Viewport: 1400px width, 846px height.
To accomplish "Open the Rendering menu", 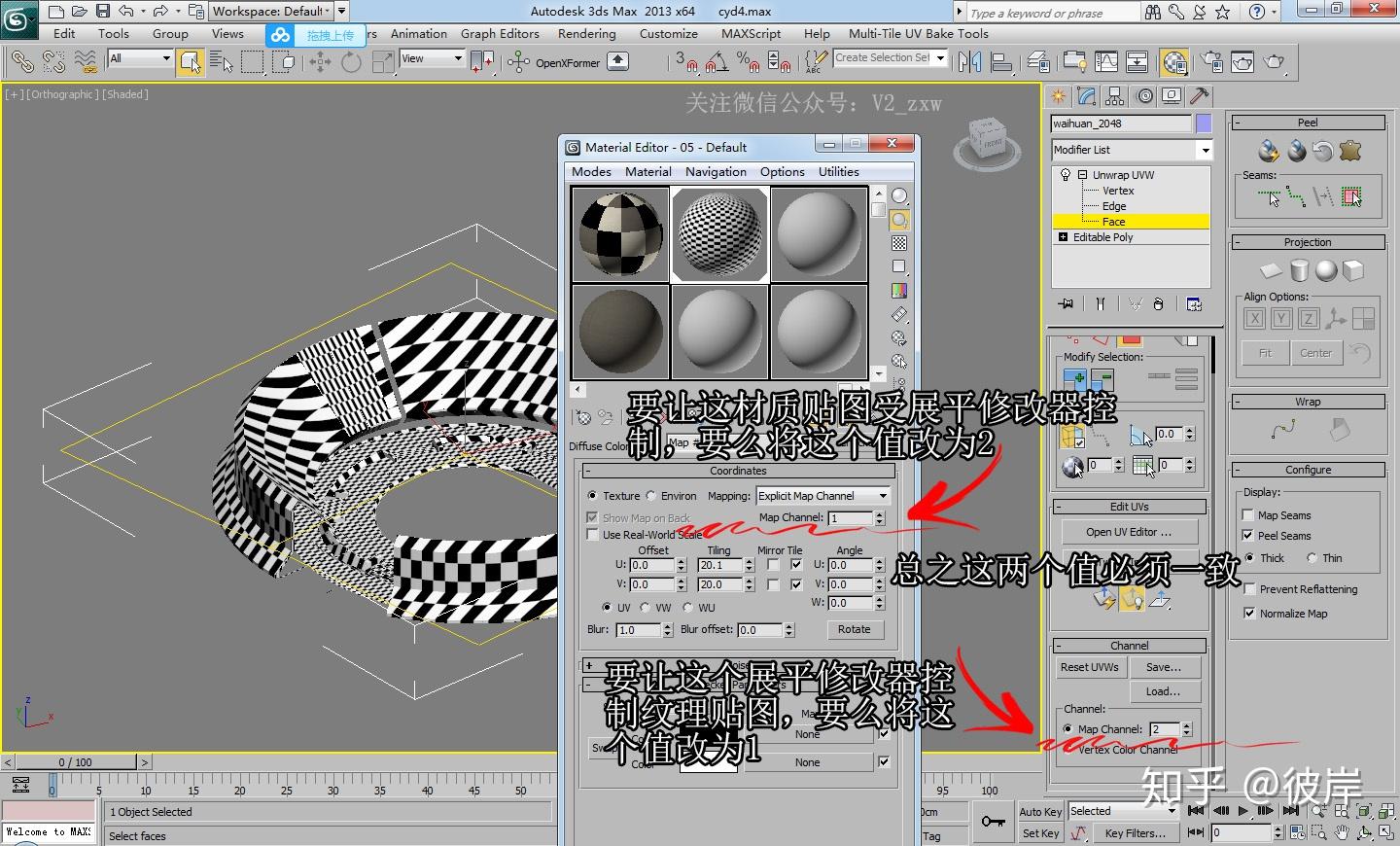I will 586,33.
